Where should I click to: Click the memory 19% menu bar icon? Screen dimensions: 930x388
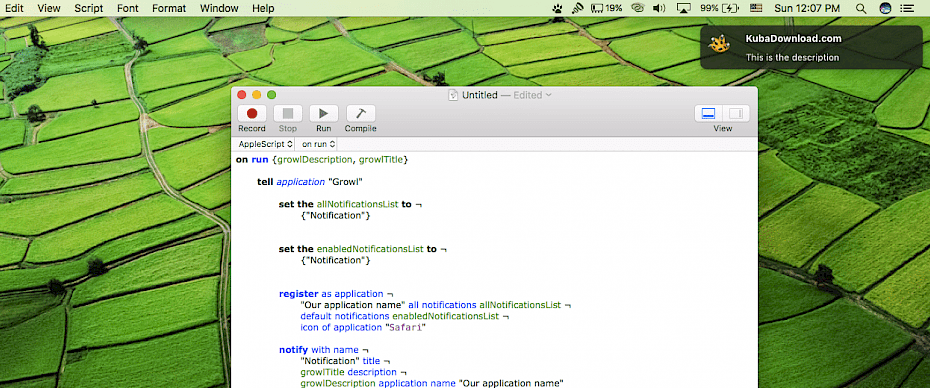click(606, 8)
